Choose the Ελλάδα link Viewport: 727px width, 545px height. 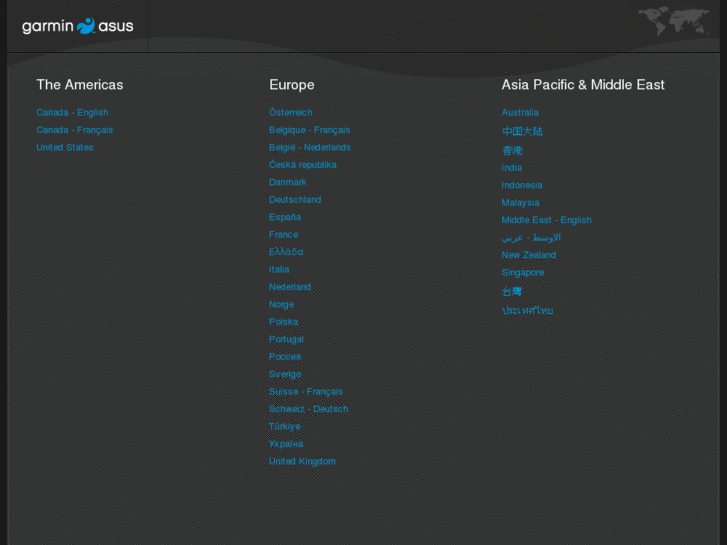coord(286,252)
